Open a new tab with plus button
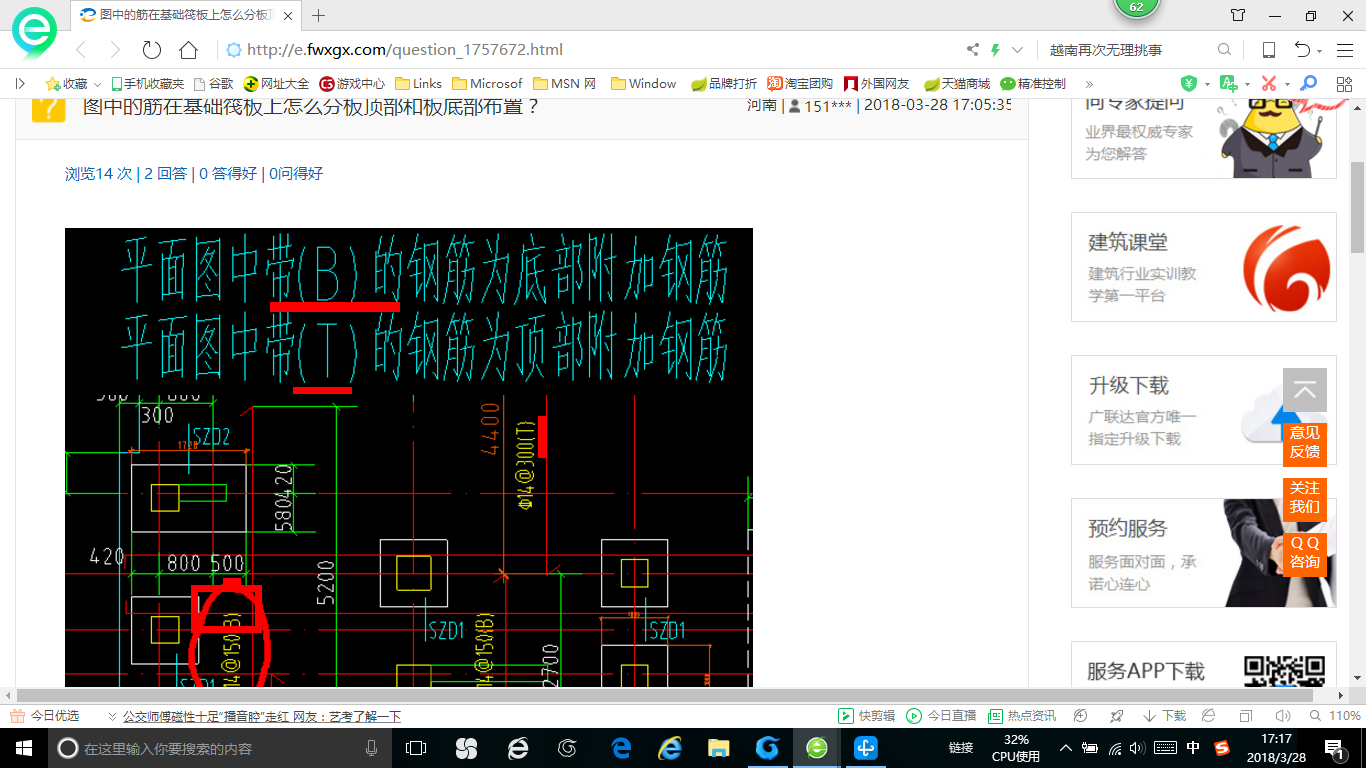The height and width of the screenshot is (768, 1366). point(319,15)
